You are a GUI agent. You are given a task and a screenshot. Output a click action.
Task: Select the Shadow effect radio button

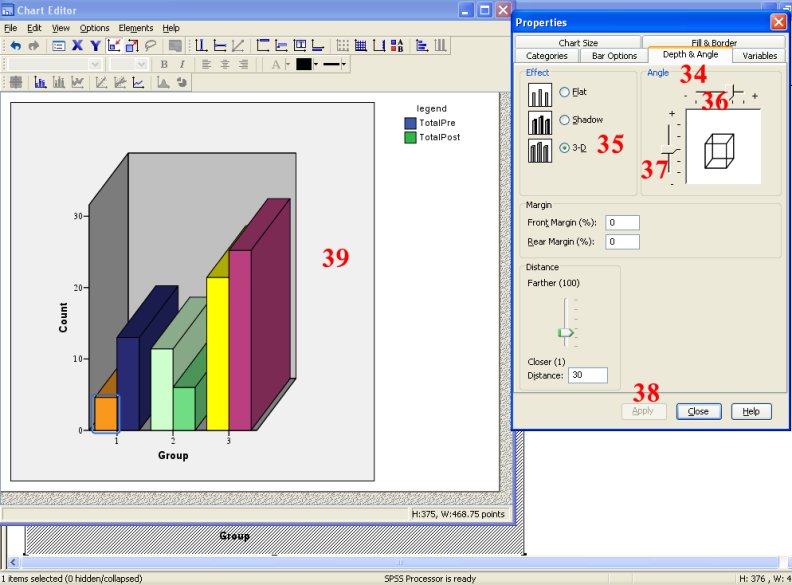pos(564,120)
